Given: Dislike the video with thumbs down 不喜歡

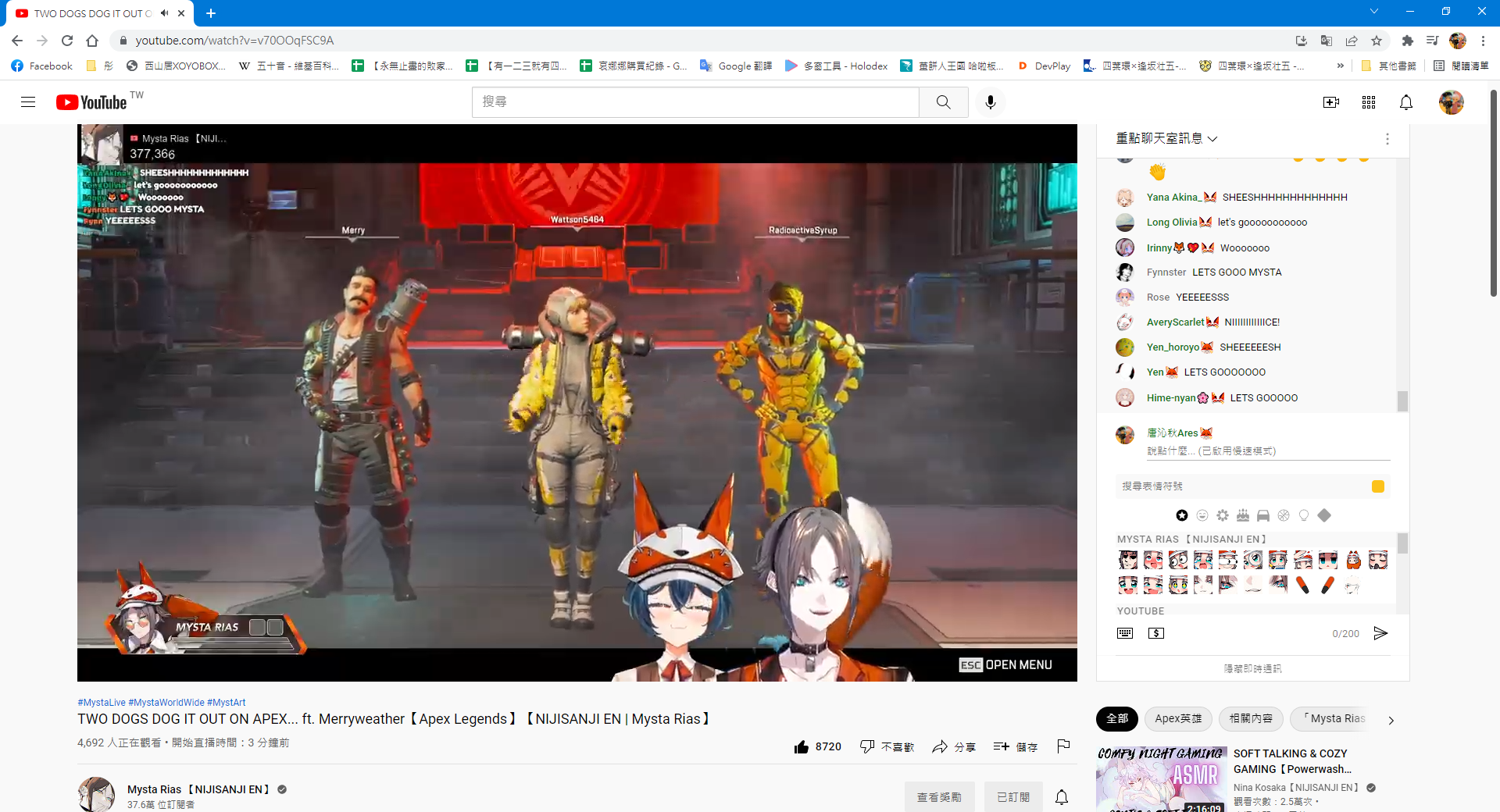Looking at the screenshot, I should pos(886,747).
